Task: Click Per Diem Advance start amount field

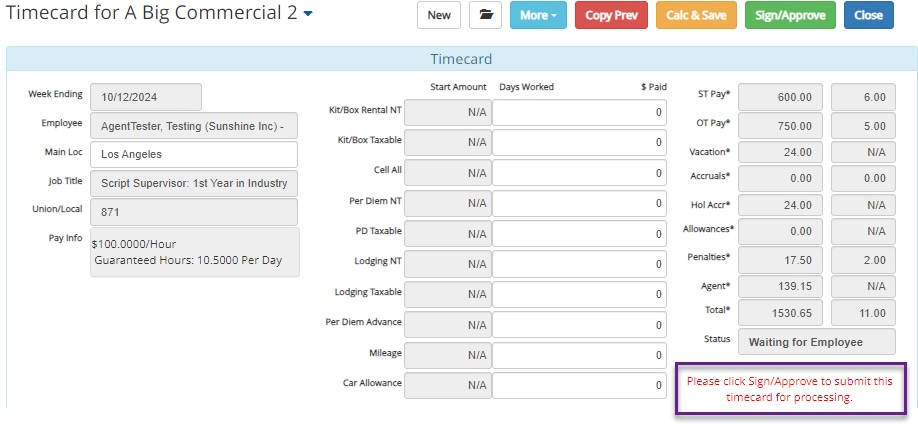Action: click(448, 325)
